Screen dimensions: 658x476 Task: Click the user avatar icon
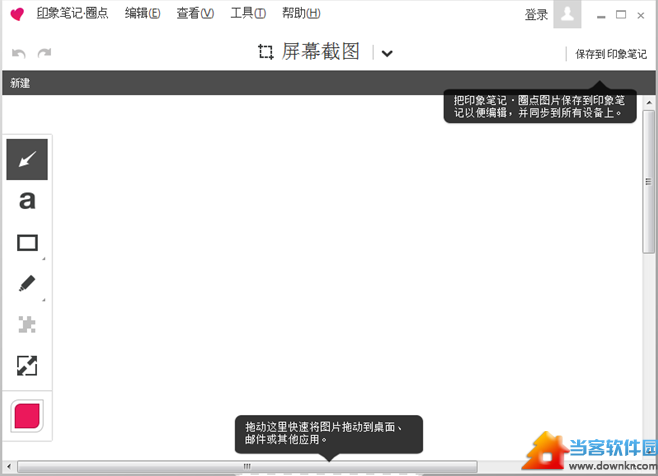coord(567,14)
